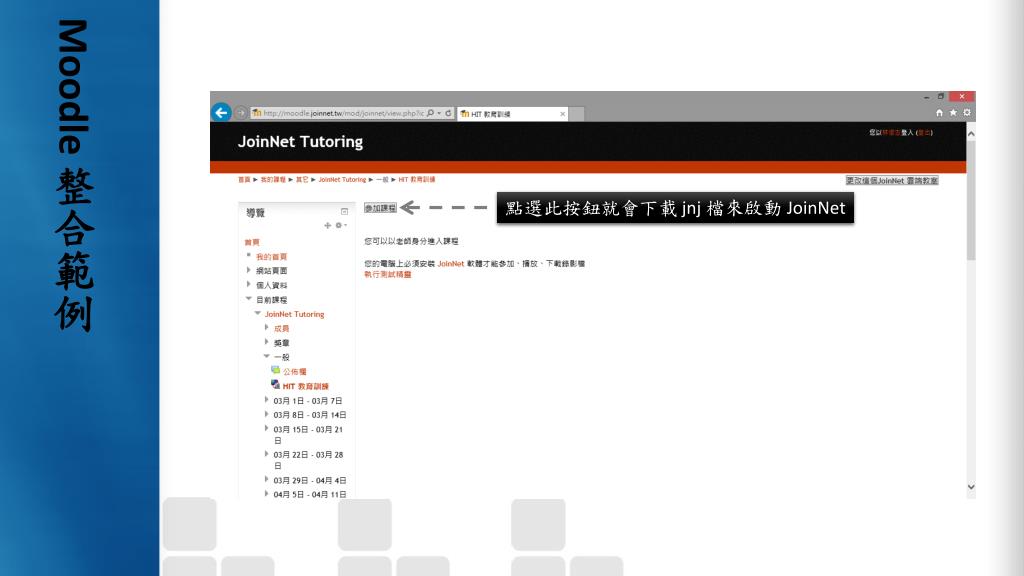Open HIT 教育訓練 in navigation tree
The width and height of the screenshot is (1024, 576).
(x=306, y=387)
